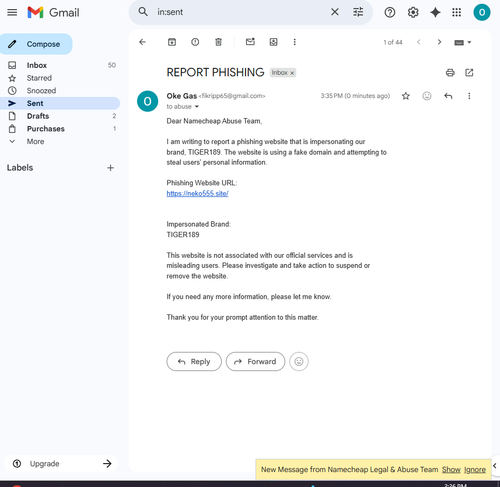Click the Move to inbox icon

point(273,42)
